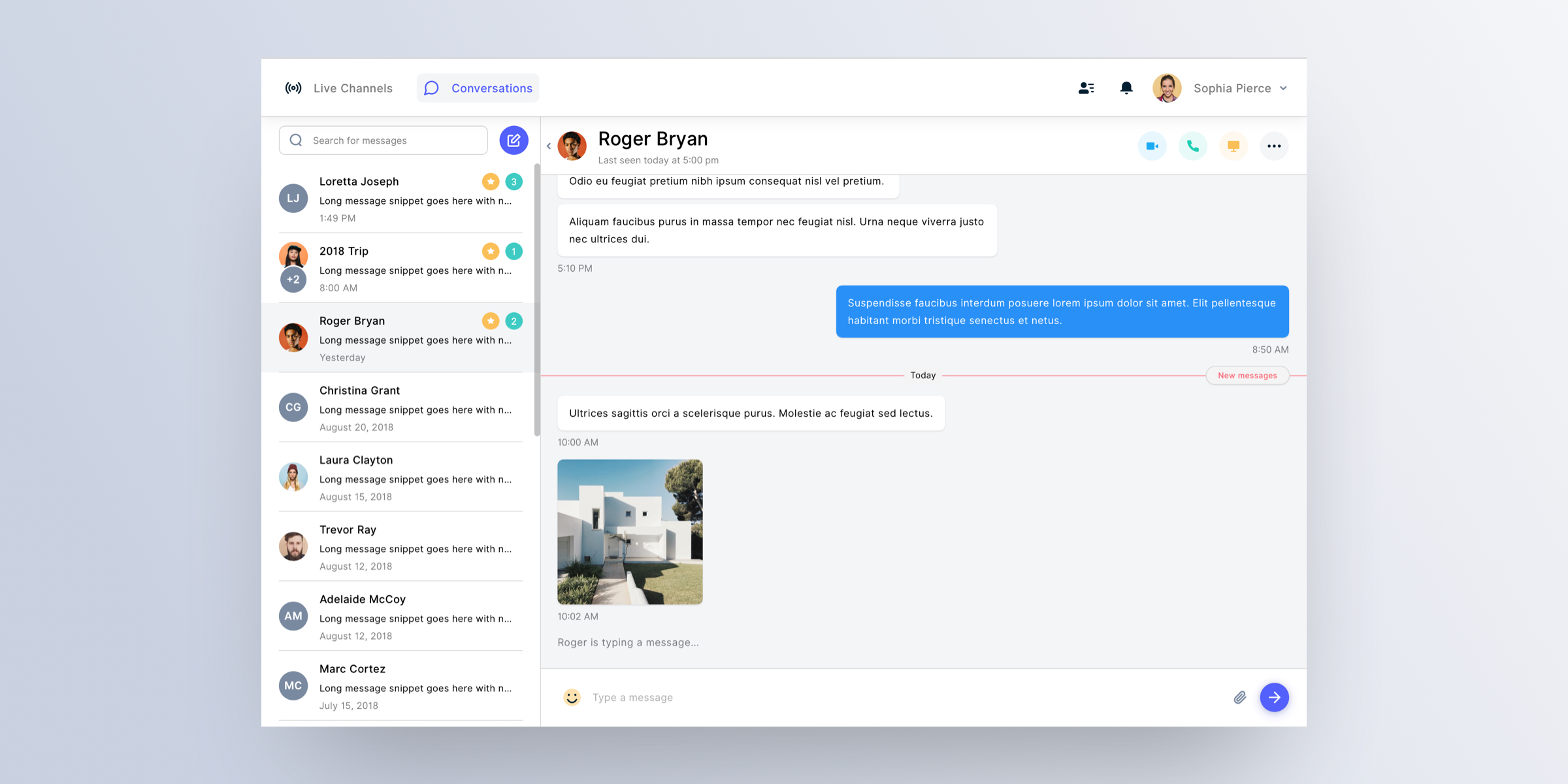This screenshot has height=784, width=1568.
Task: Click Sophia Pierce profile avatar
Action: click(x=1167, y=88)
